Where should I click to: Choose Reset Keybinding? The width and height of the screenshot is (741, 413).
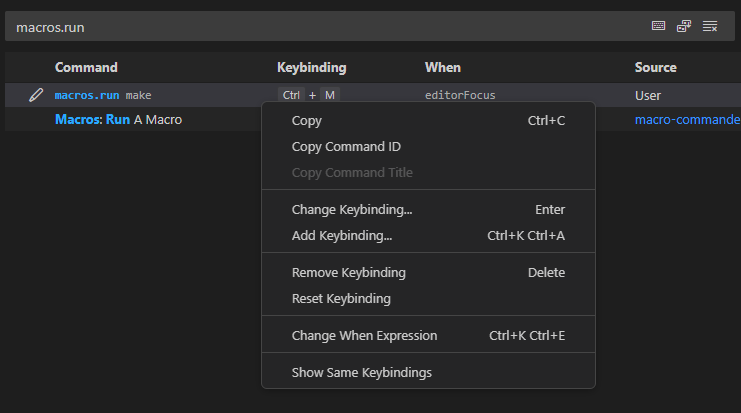point(341,299)
